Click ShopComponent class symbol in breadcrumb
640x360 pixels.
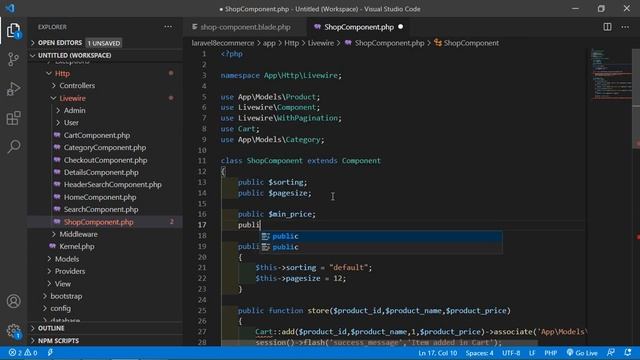click(471, 43)
